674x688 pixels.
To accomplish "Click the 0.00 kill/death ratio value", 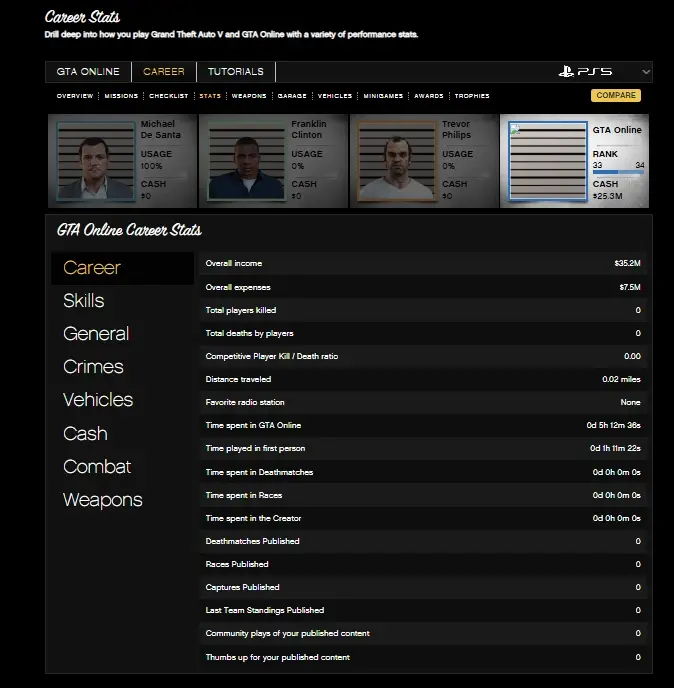I will tap(632, 356).
